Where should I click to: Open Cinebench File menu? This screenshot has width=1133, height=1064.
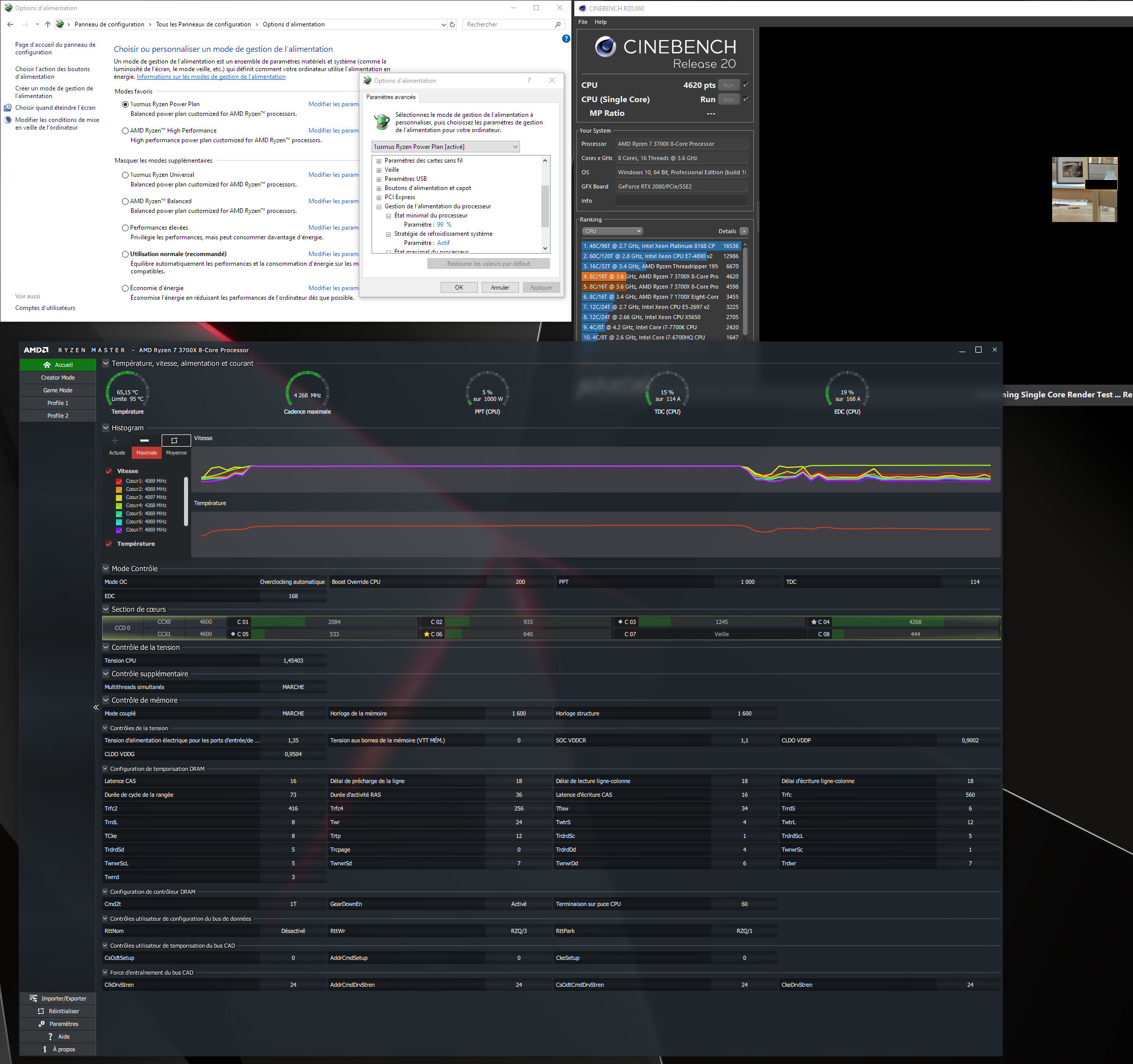583,22
